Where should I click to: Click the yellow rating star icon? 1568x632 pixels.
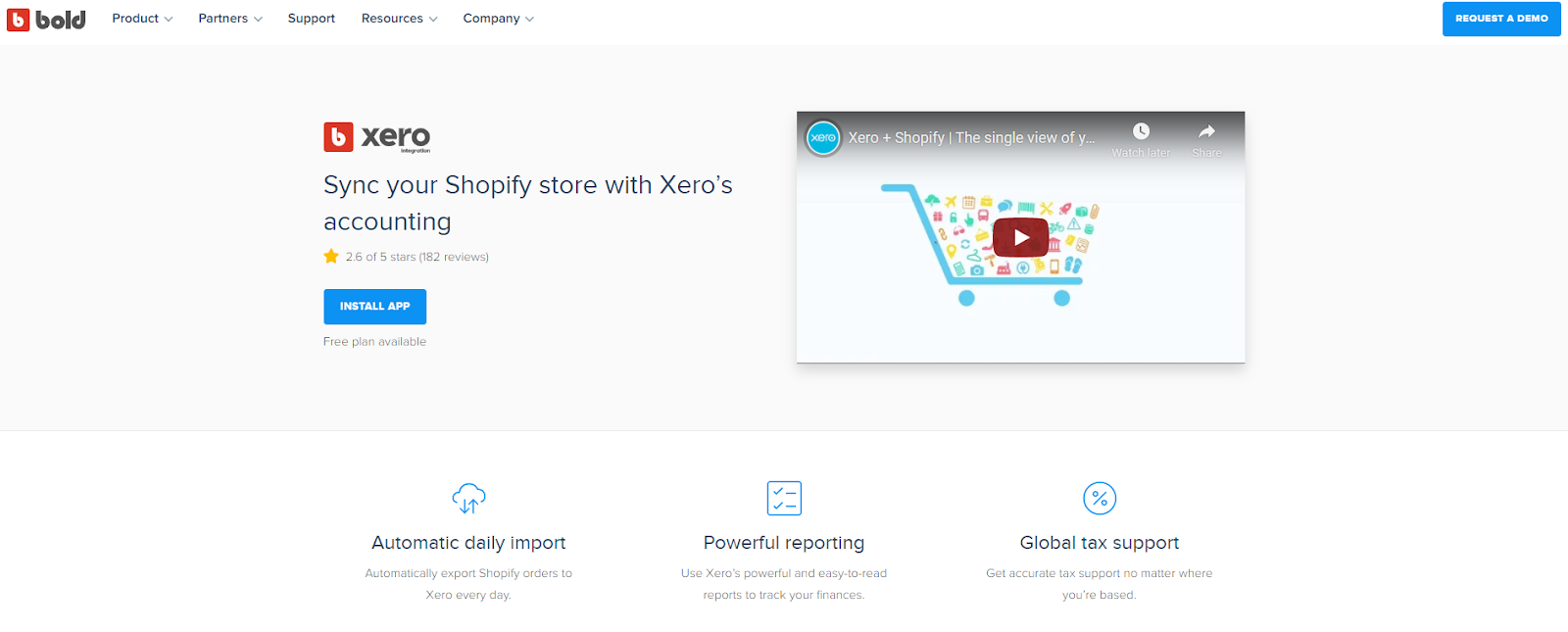coord(331,257)
